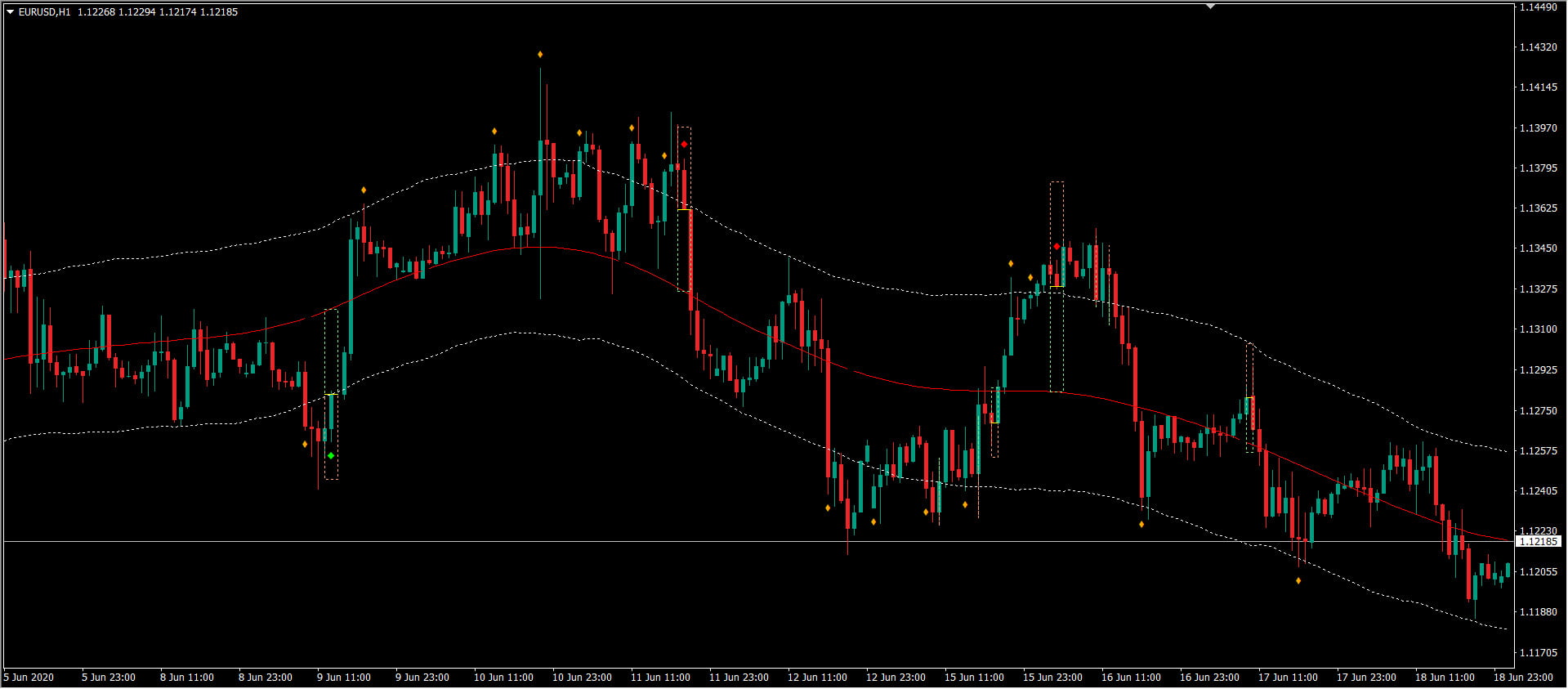Click the 8 Jun 11:00 time label

[187, 678]
